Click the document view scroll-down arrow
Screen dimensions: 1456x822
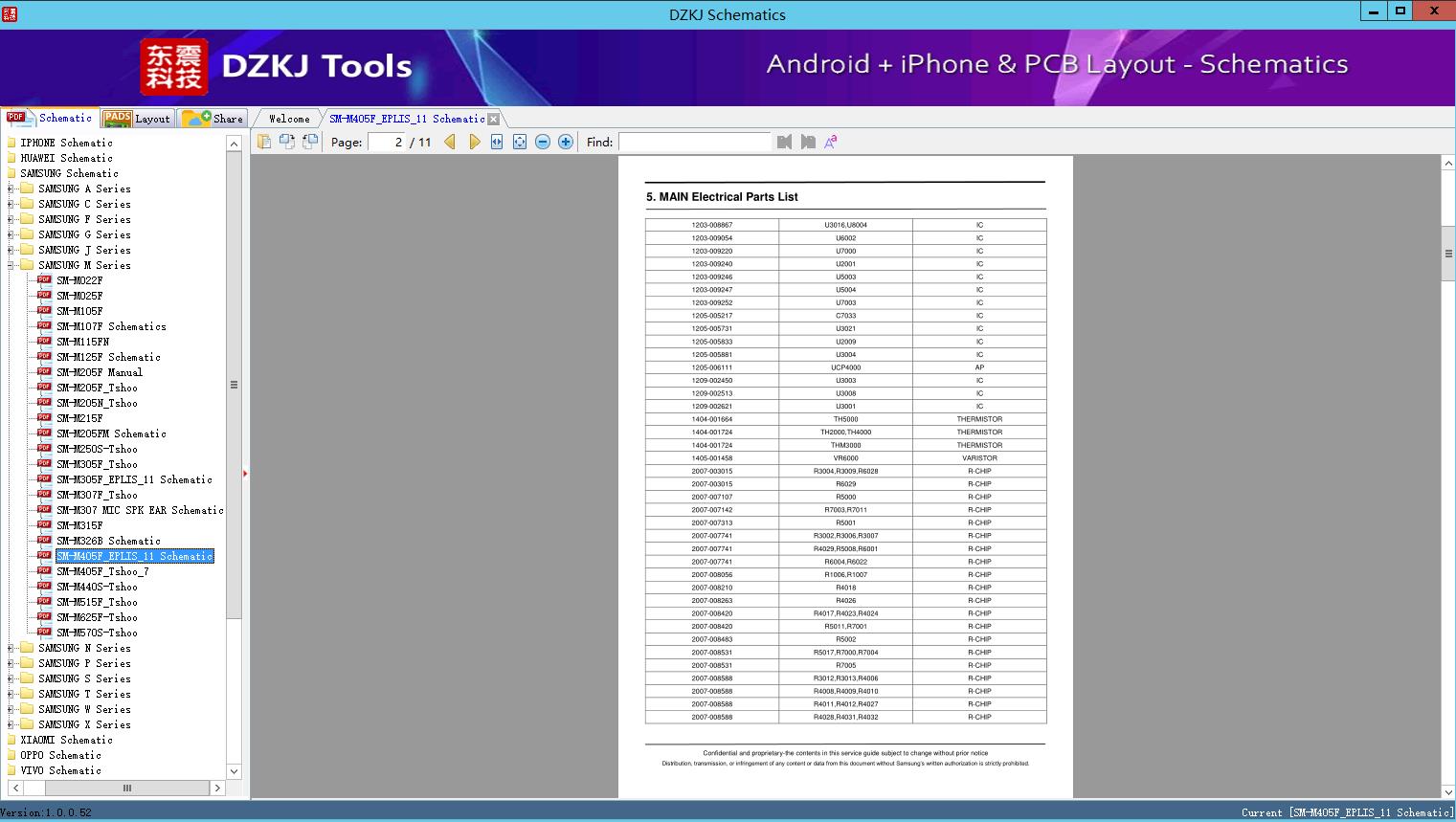click(x=1447, y=791)
